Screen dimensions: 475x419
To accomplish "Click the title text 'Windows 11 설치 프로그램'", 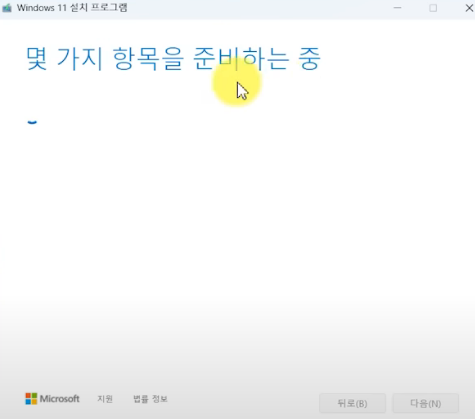I will tap(72, 8).
